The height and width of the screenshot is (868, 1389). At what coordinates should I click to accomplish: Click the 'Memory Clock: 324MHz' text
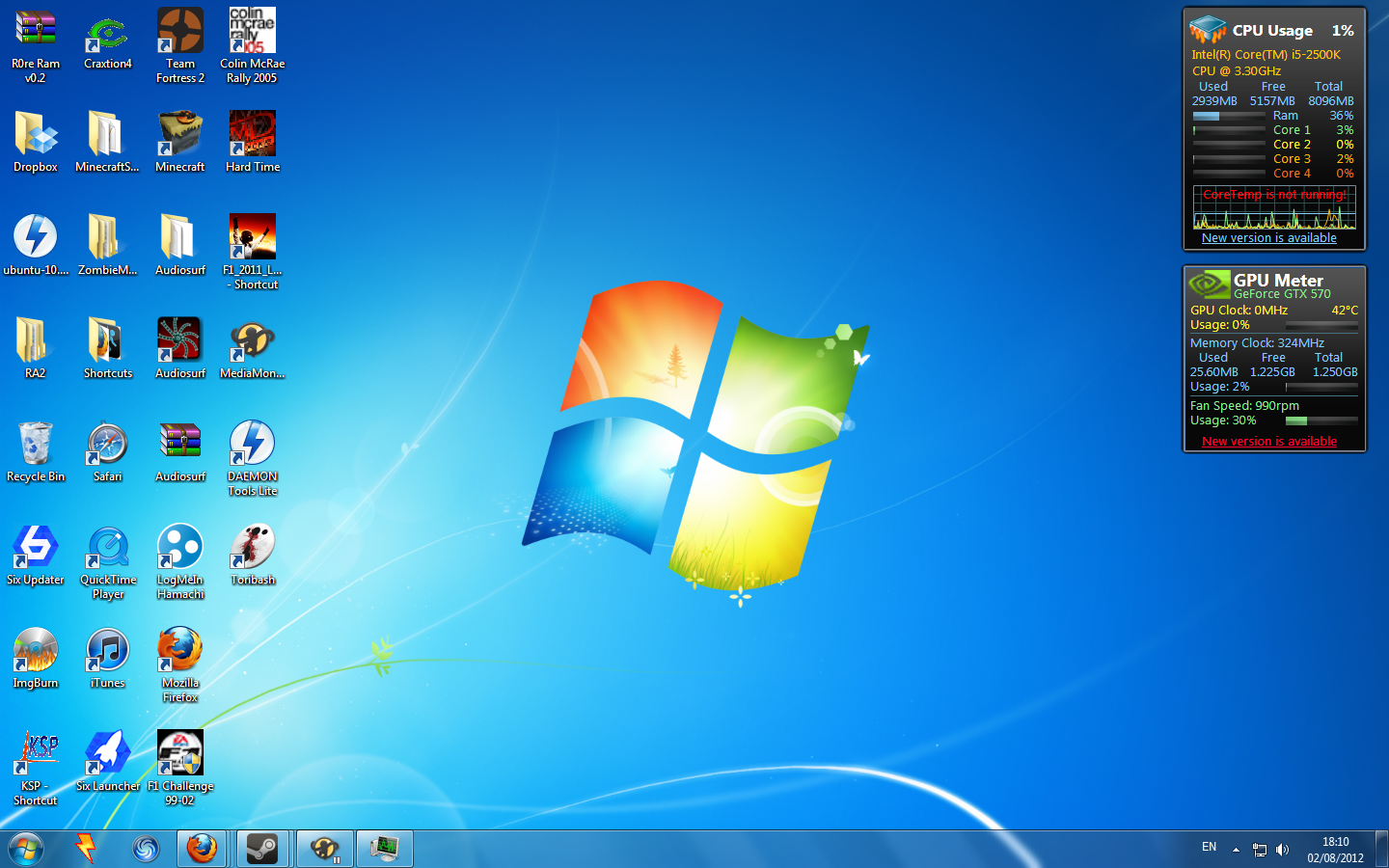click(1257, 343)
